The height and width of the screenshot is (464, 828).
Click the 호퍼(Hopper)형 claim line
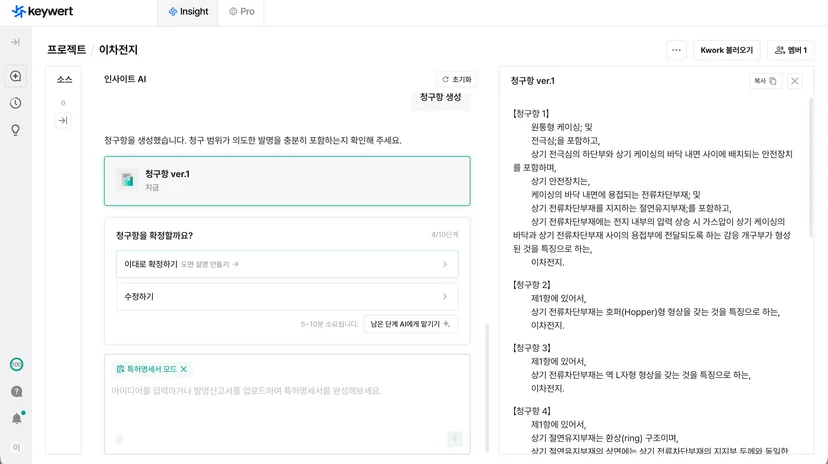pos(655,312)
